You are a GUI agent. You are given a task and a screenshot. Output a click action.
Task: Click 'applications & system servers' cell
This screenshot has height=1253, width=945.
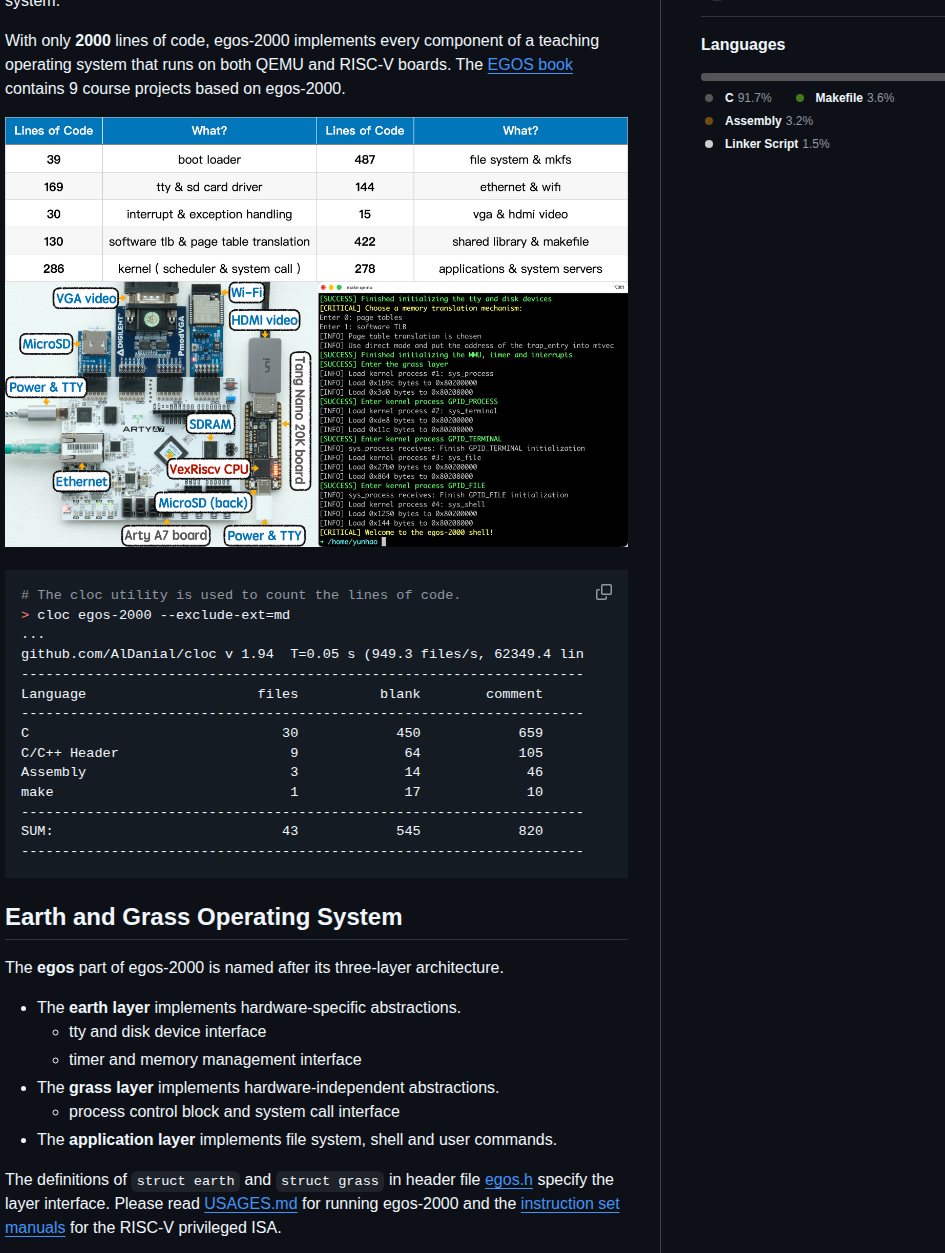coord(520,268)
